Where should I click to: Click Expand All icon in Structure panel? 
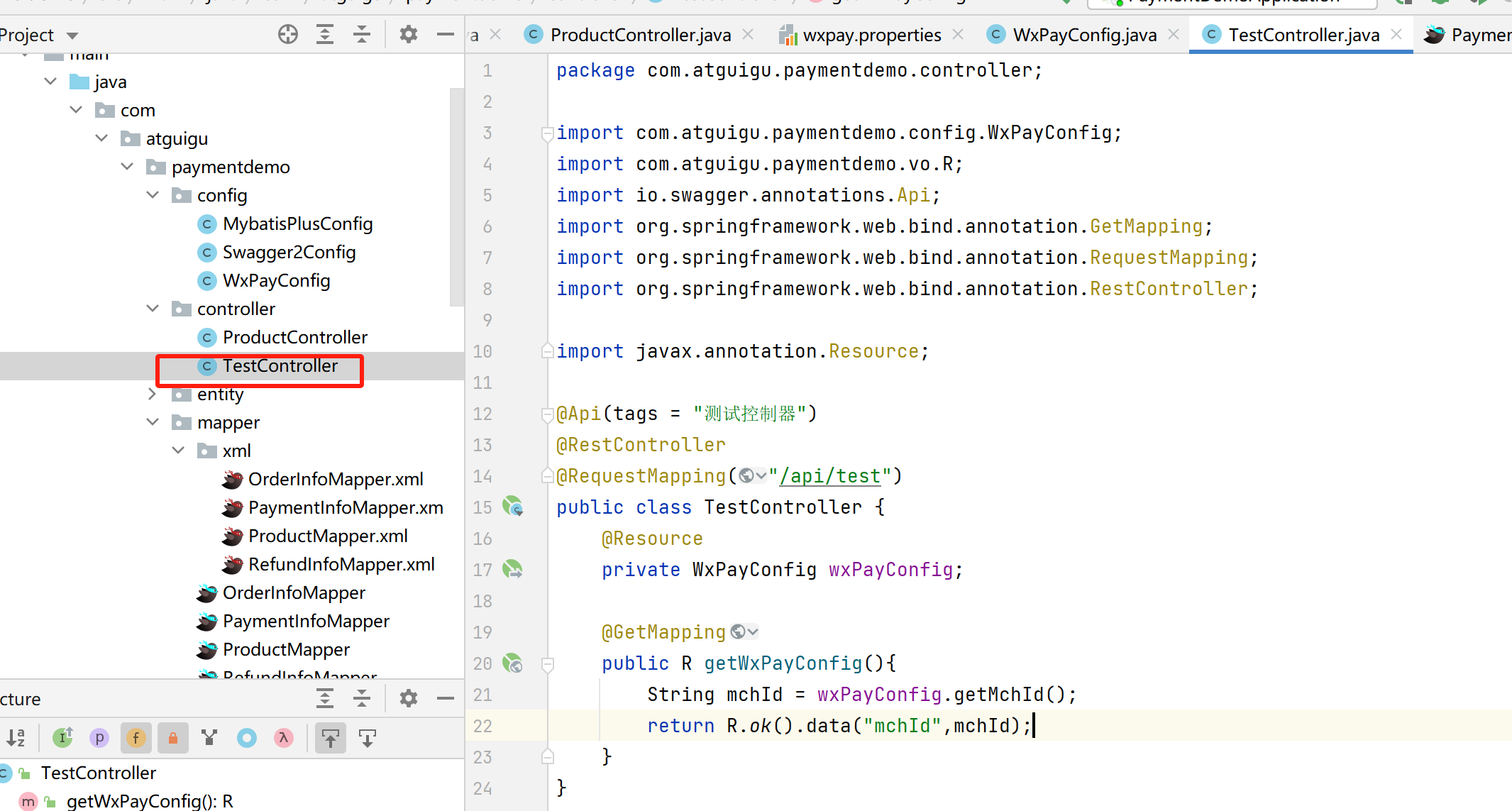pyautogui.click(x=325, y=699)
